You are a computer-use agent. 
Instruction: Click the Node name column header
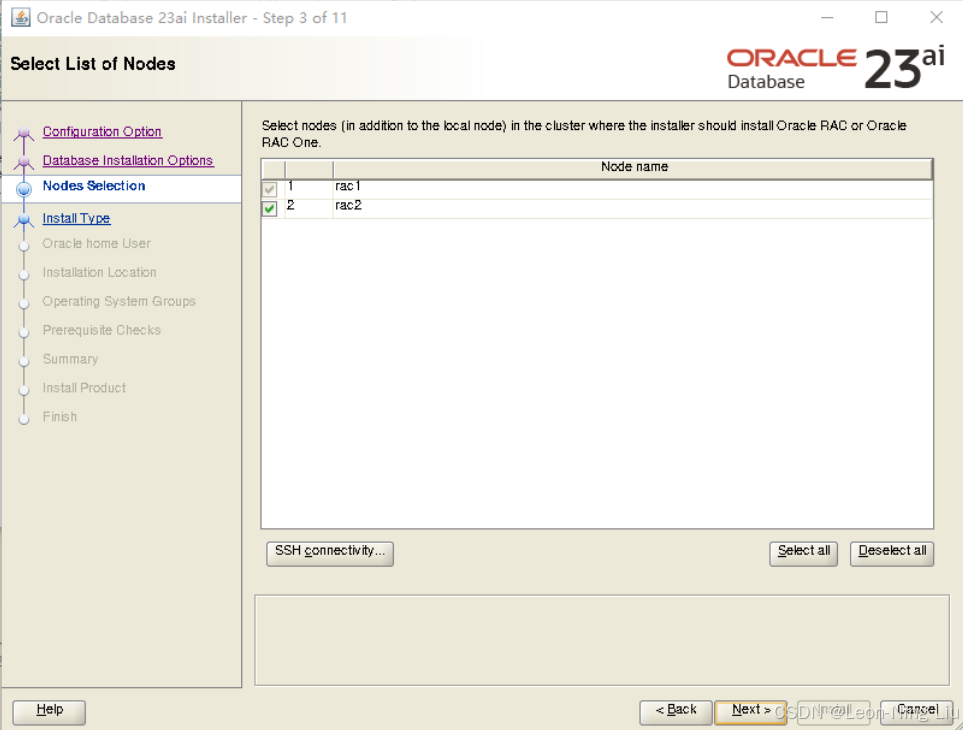pos(633,168)
